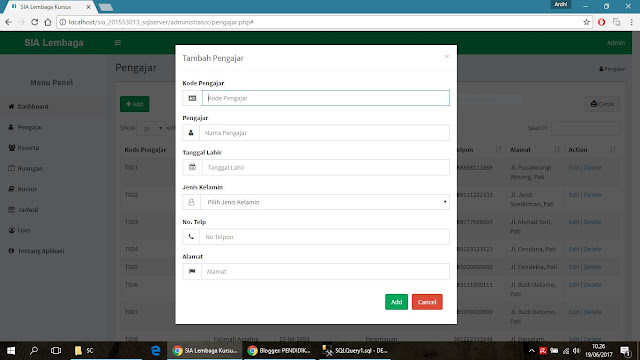Bookmark this page with star icon
640x360 pixels.
tap(587, 22)
